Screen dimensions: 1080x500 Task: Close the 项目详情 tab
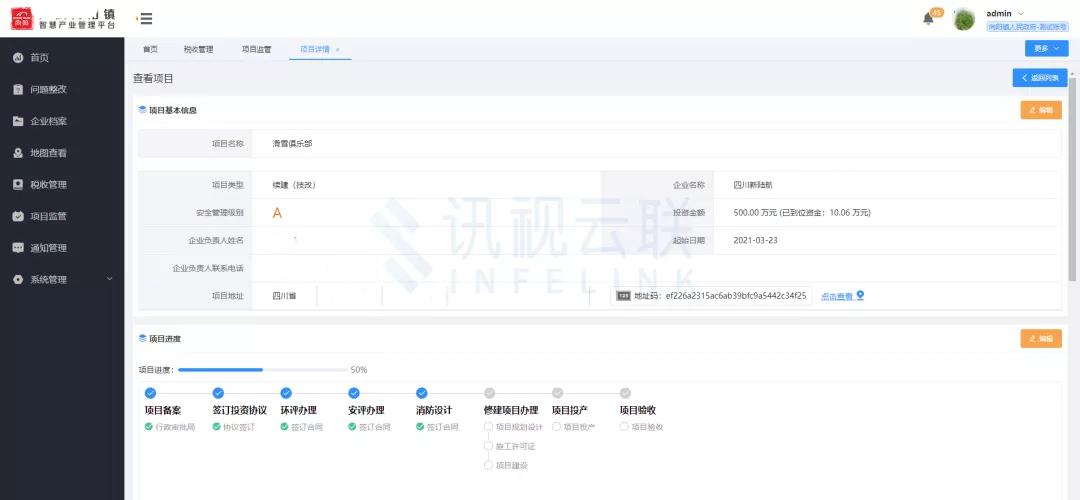(338, 50)
